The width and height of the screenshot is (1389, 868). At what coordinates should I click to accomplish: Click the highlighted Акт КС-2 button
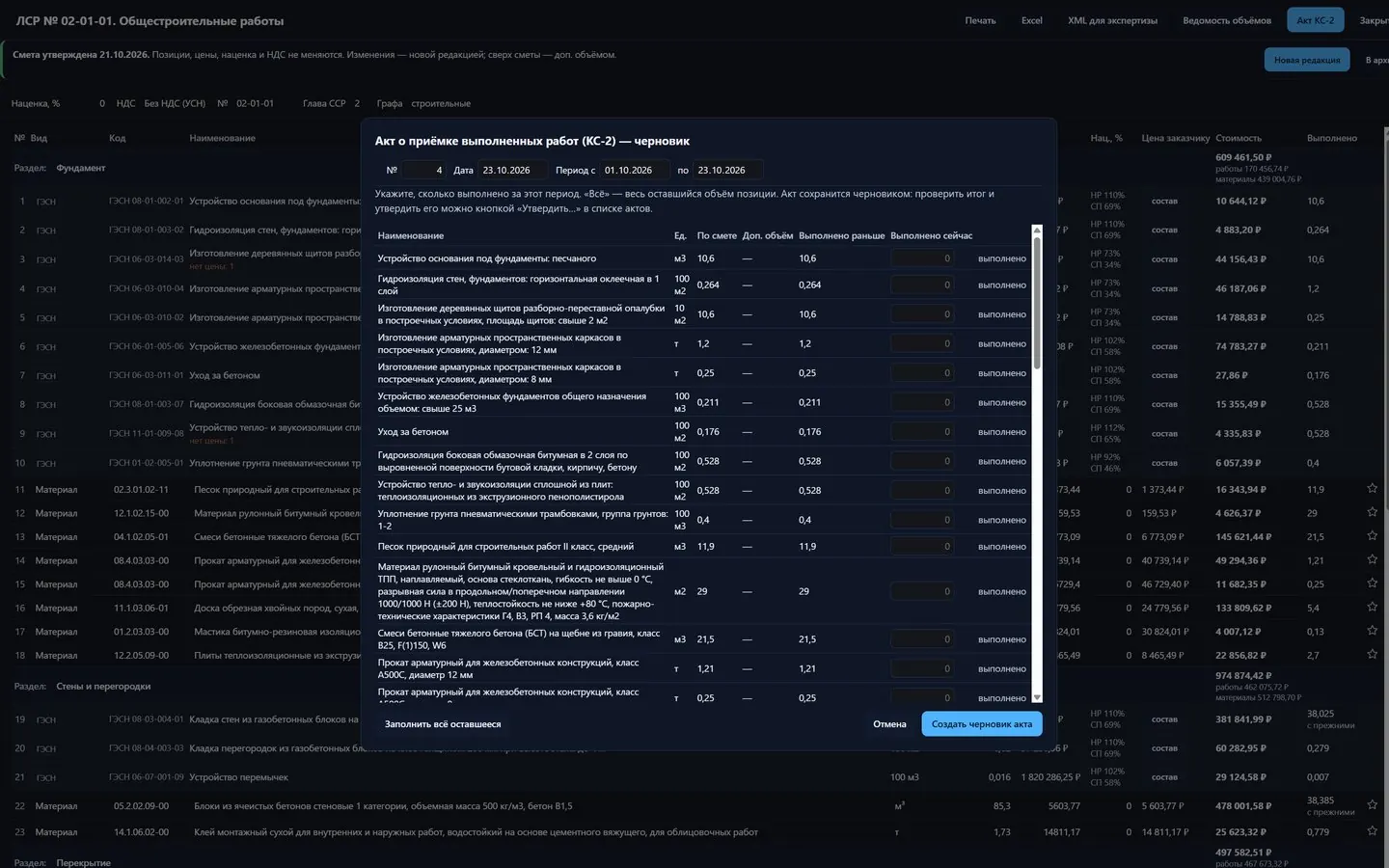[x=1315, y=20]
